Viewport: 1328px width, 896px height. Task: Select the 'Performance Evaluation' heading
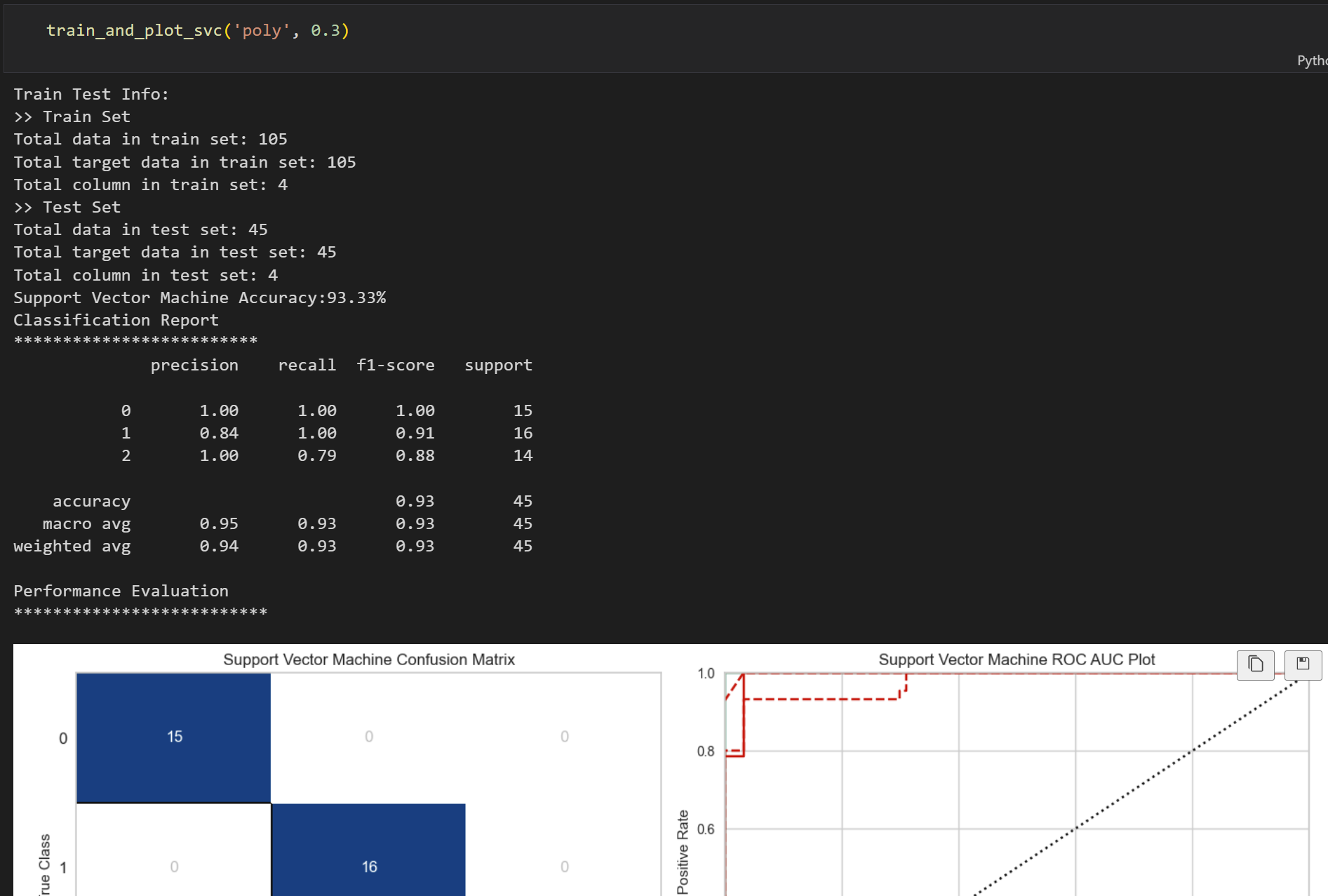tap(121, 591)
